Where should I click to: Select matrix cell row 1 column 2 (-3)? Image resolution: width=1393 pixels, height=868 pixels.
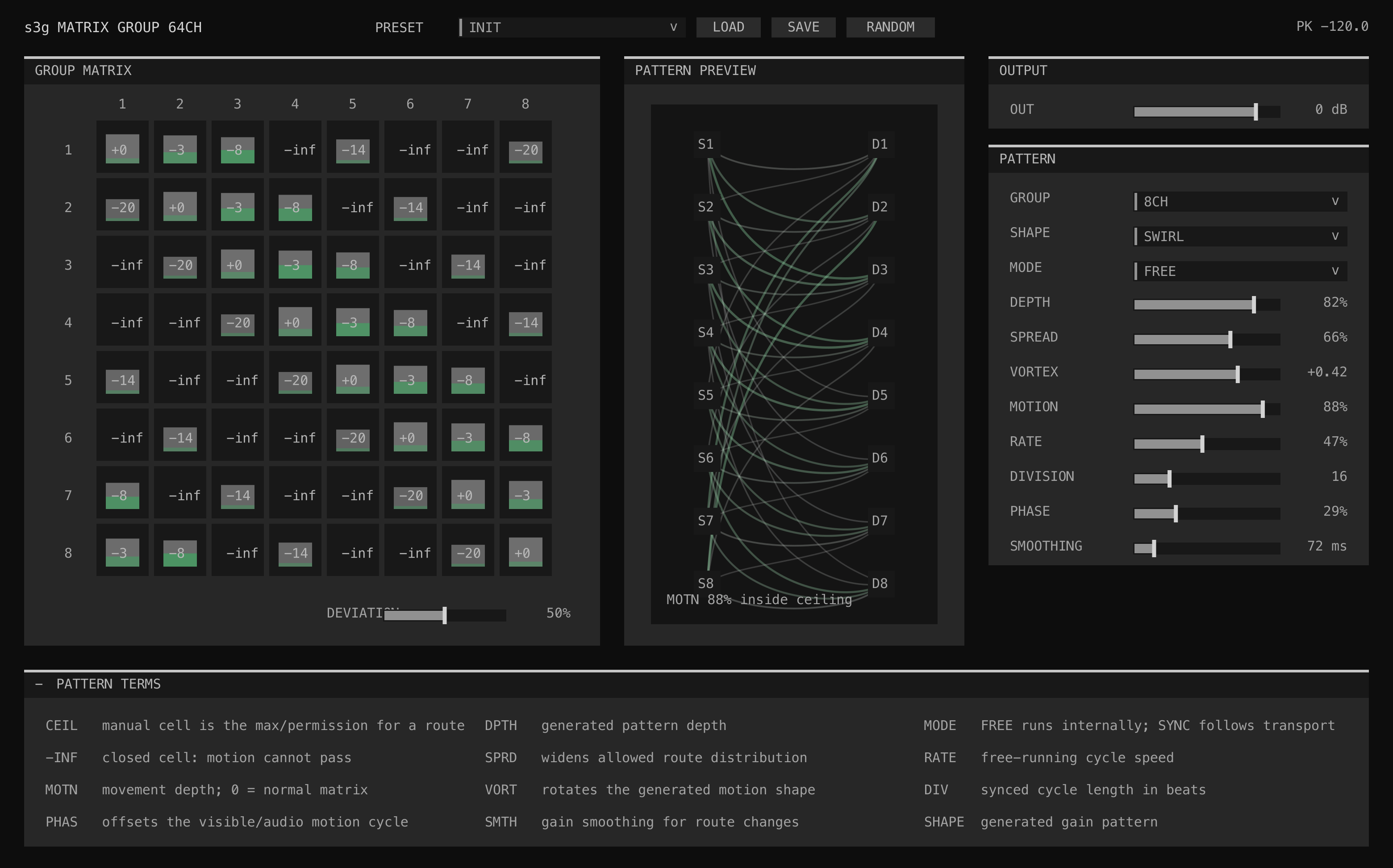[179, 147]
